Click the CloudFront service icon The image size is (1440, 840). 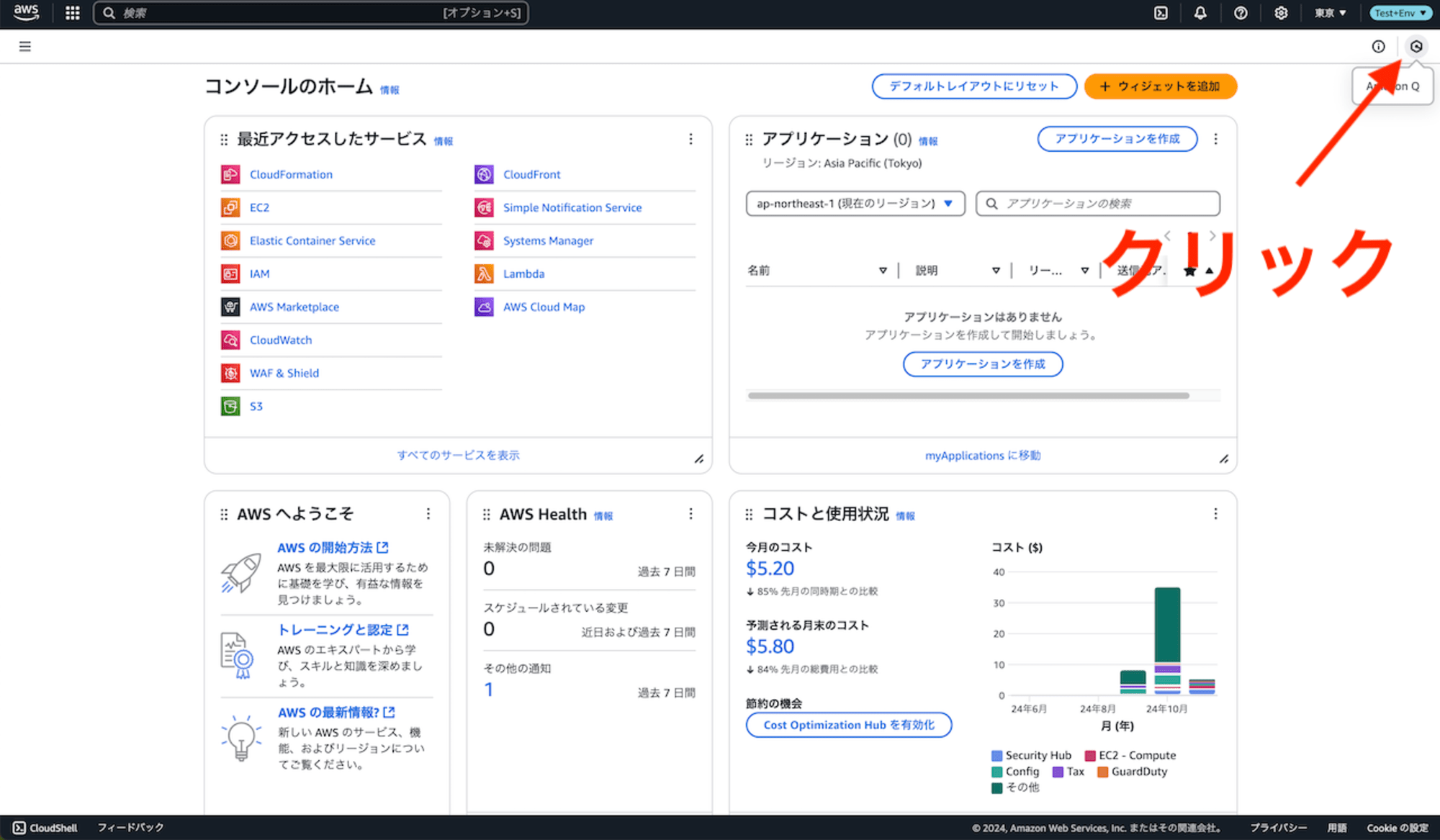point(484,174)
